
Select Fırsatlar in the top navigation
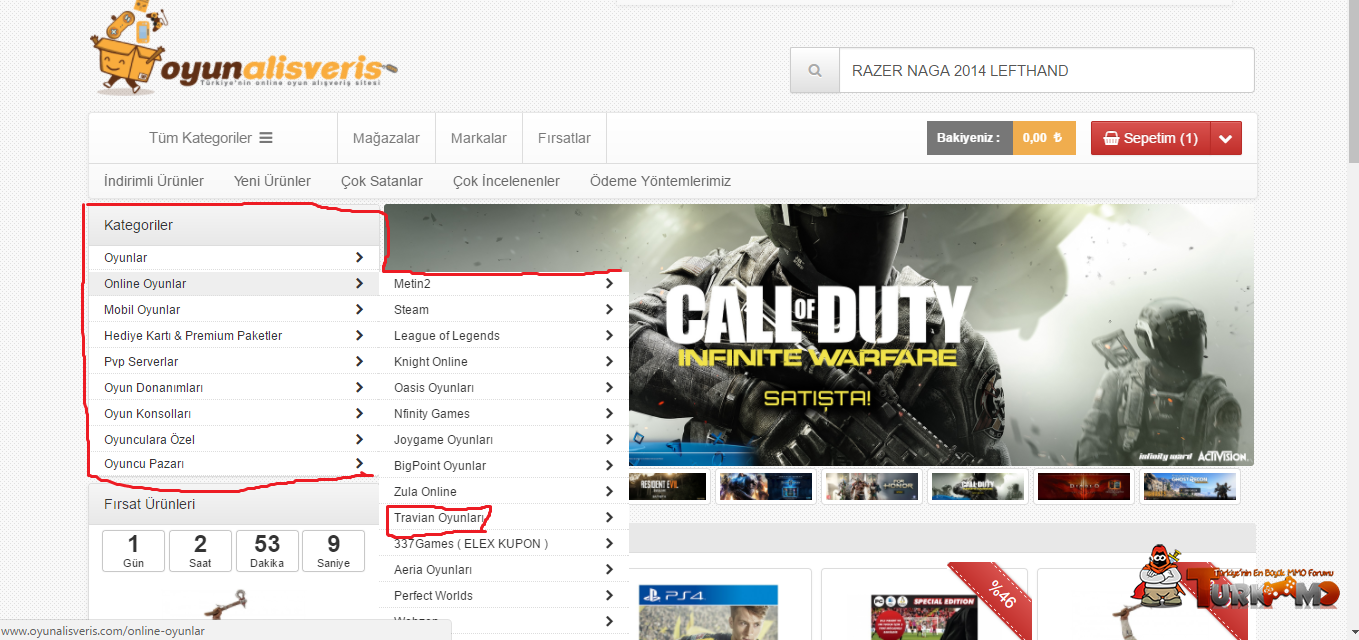tap(564, 138)
